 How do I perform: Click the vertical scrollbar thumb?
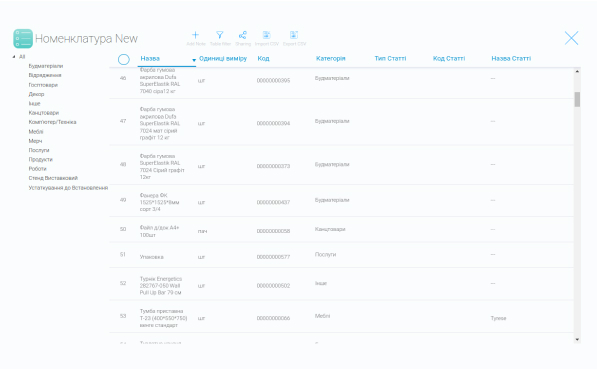click(x=577, y=99)
